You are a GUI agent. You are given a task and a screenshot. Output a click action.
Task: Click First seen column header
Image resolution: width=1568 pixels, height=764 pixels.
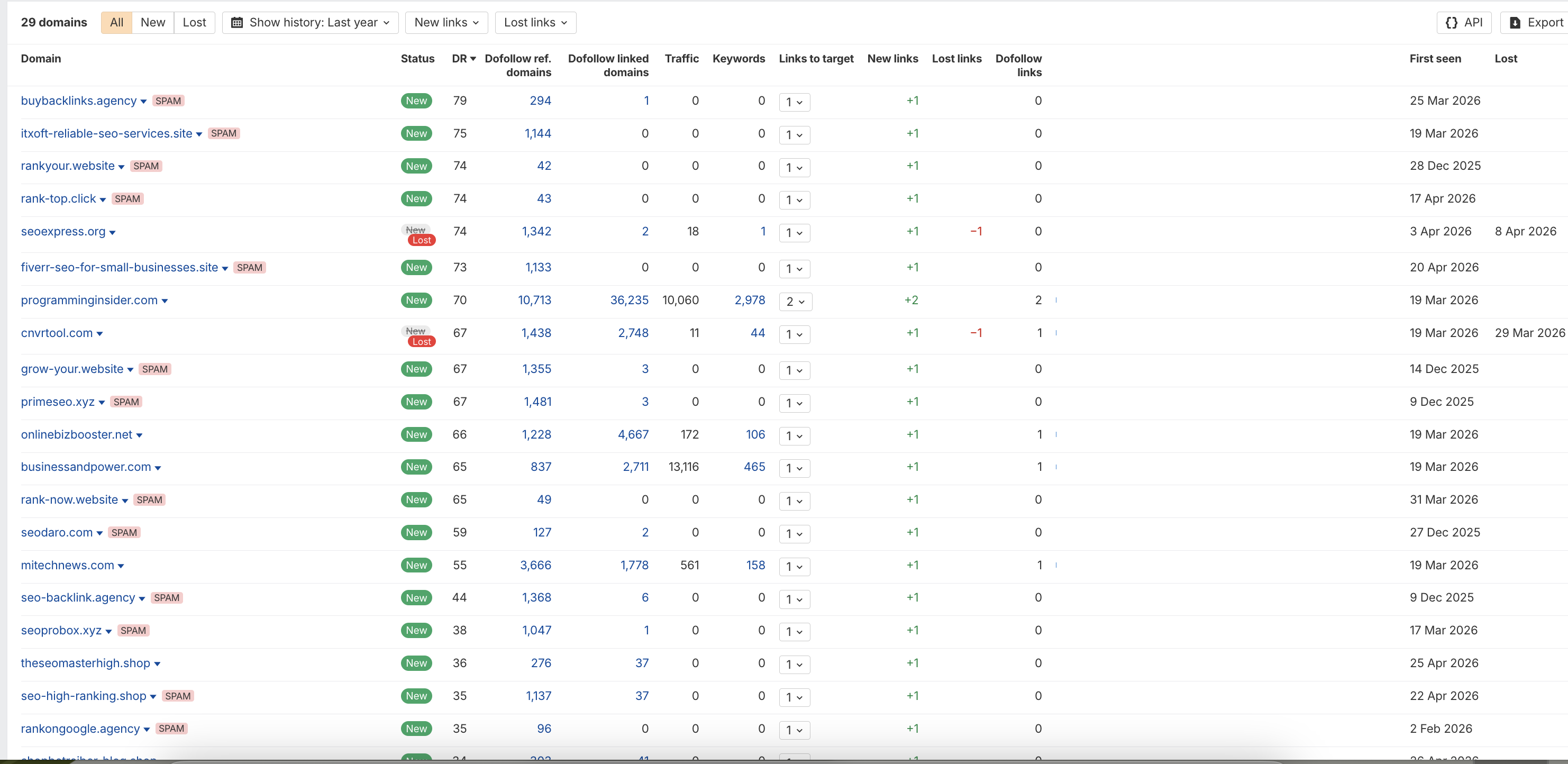pyautogui.click(x=1435, y=58)
